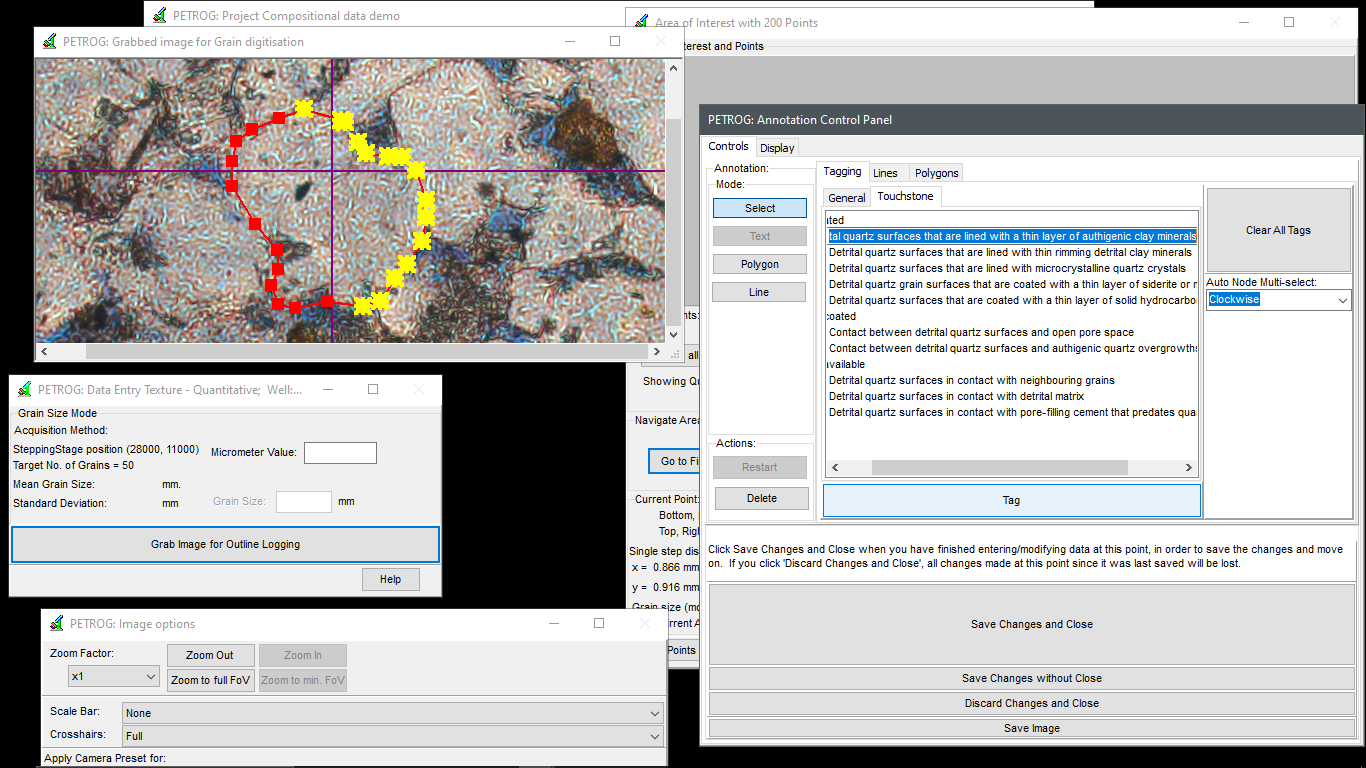Image resolution: width=1366 pixels, height=768 pixels.
Task: Switch annotation mode to Line
Action: 759,292
